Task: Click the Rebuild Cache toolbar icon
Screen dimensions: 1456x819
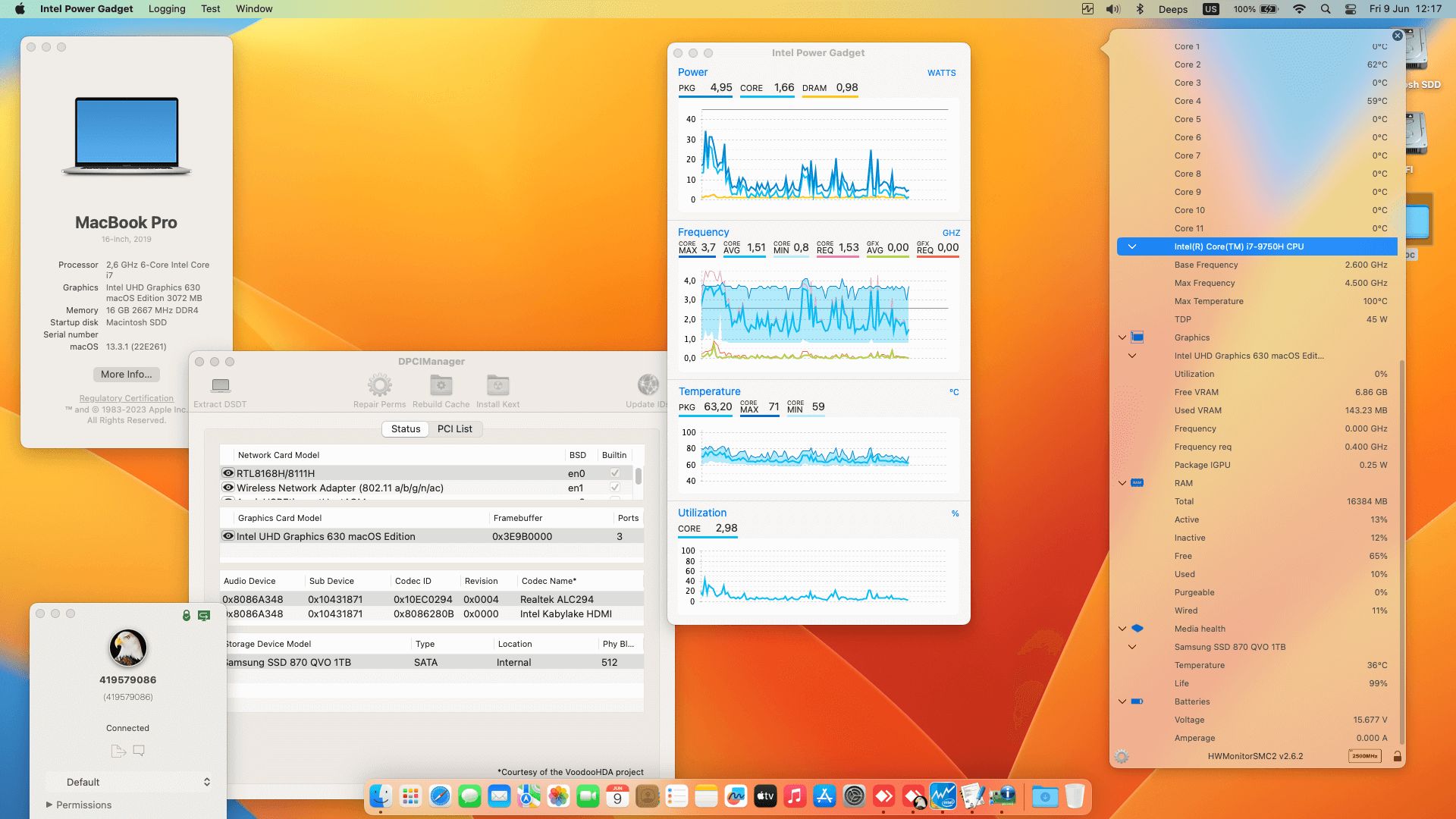Action: [441, 385]
